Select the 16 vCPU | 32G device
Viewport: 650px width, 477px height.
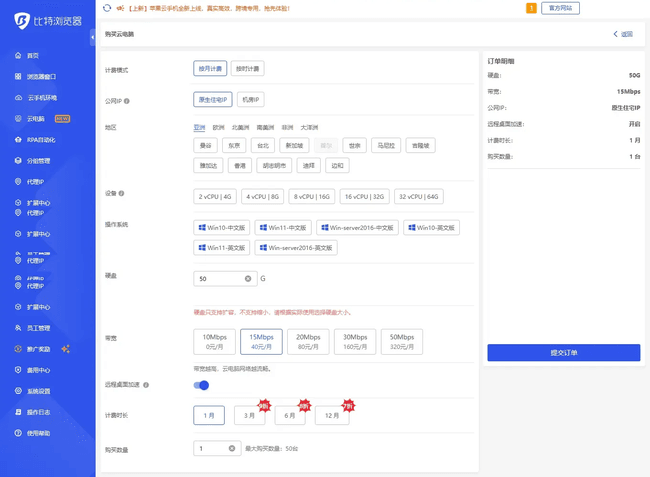tap(364, 196)
